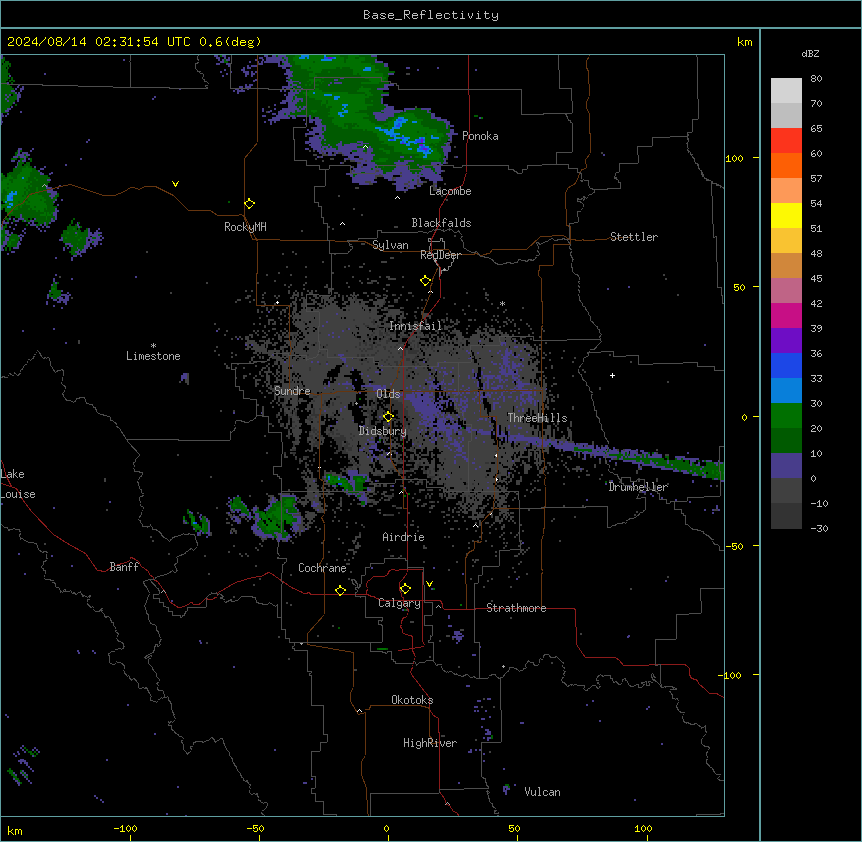Screen dimensions: 862x842
Task: Click the HighRiver label
Action: 430,743
